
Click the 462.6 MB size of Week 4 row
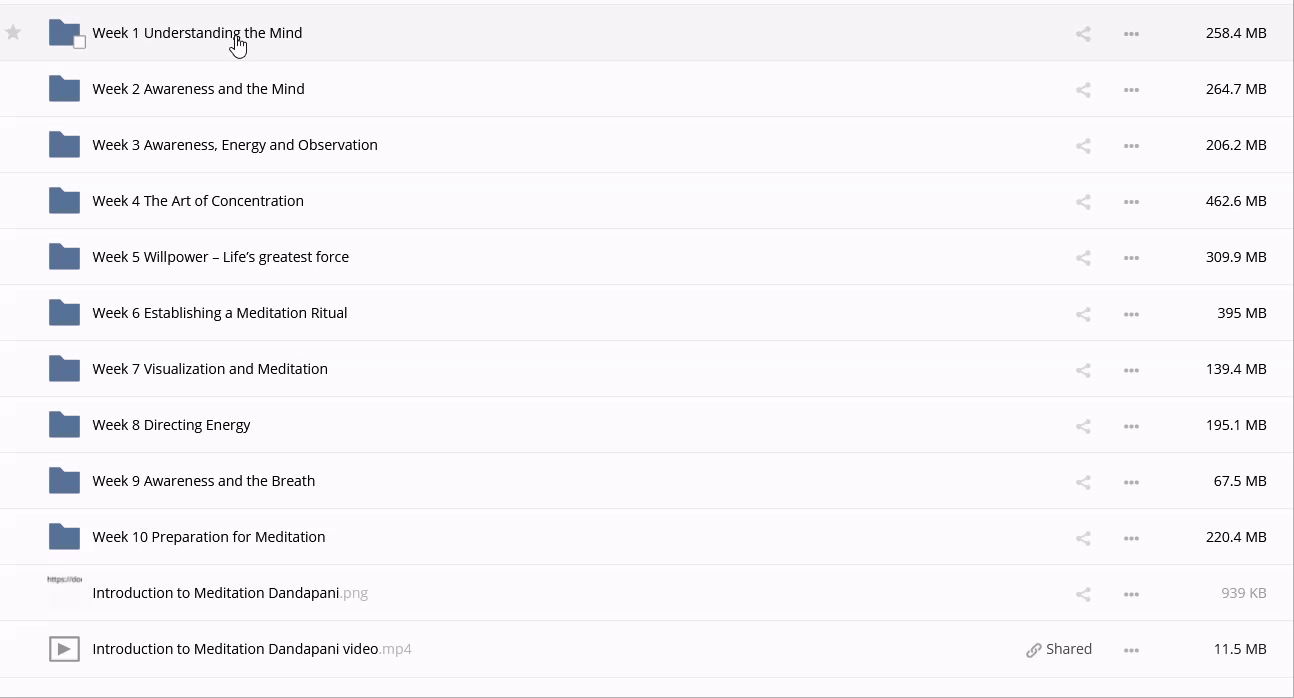[x=1236, y=201]
